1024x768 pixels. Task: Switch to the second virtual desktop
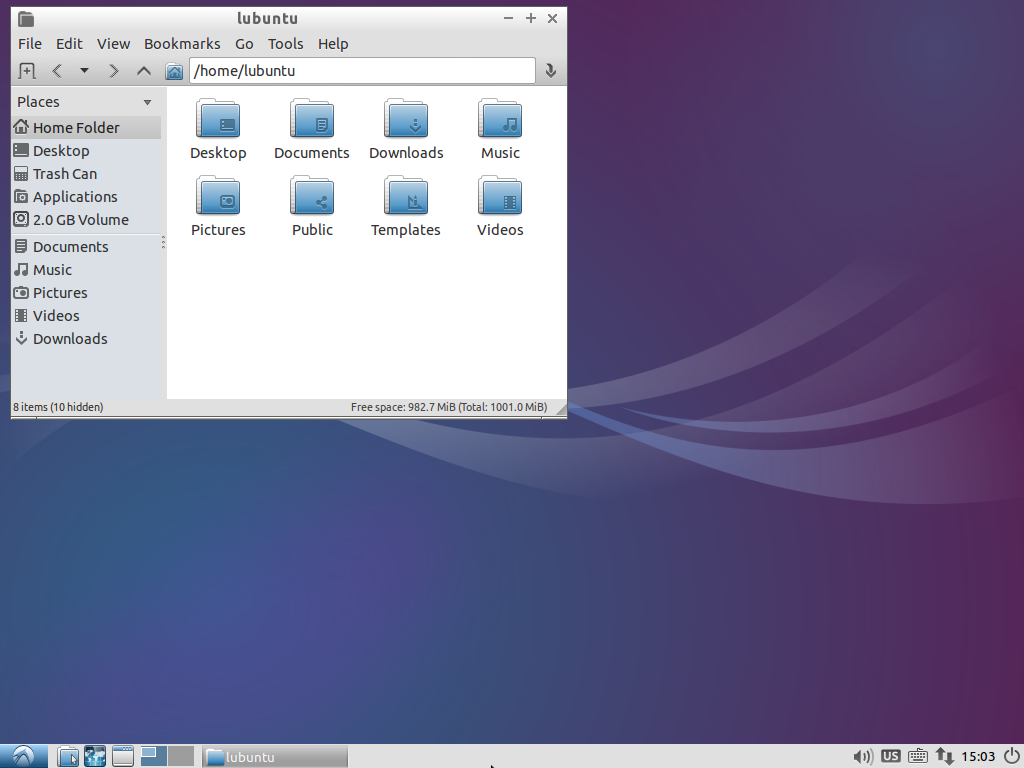[181, 756]
